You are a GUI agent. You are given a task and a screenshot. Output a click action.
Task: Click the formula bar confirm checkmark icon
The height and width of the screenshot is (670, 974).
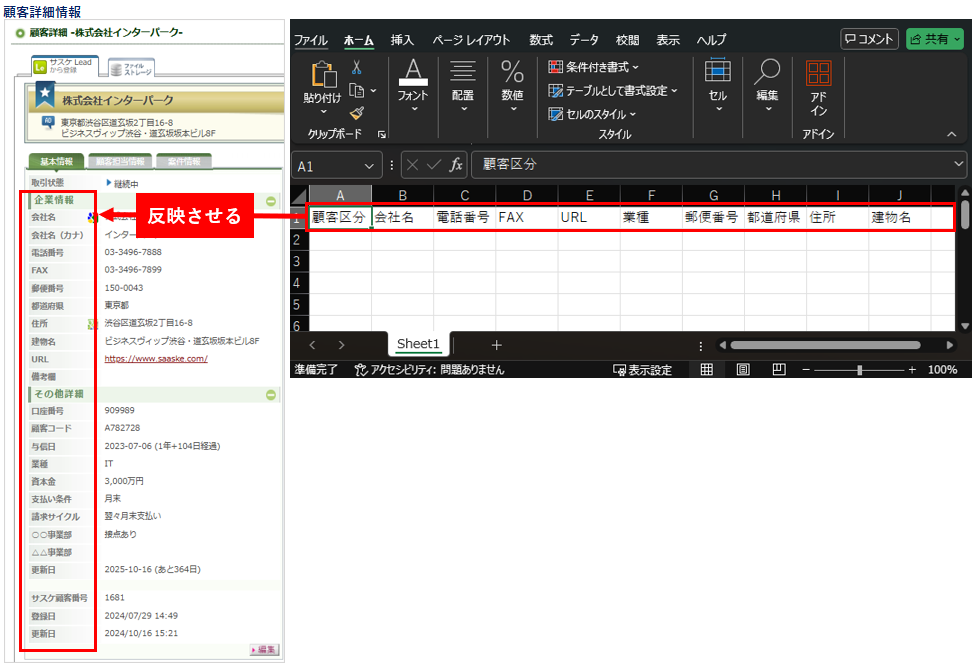434,165
